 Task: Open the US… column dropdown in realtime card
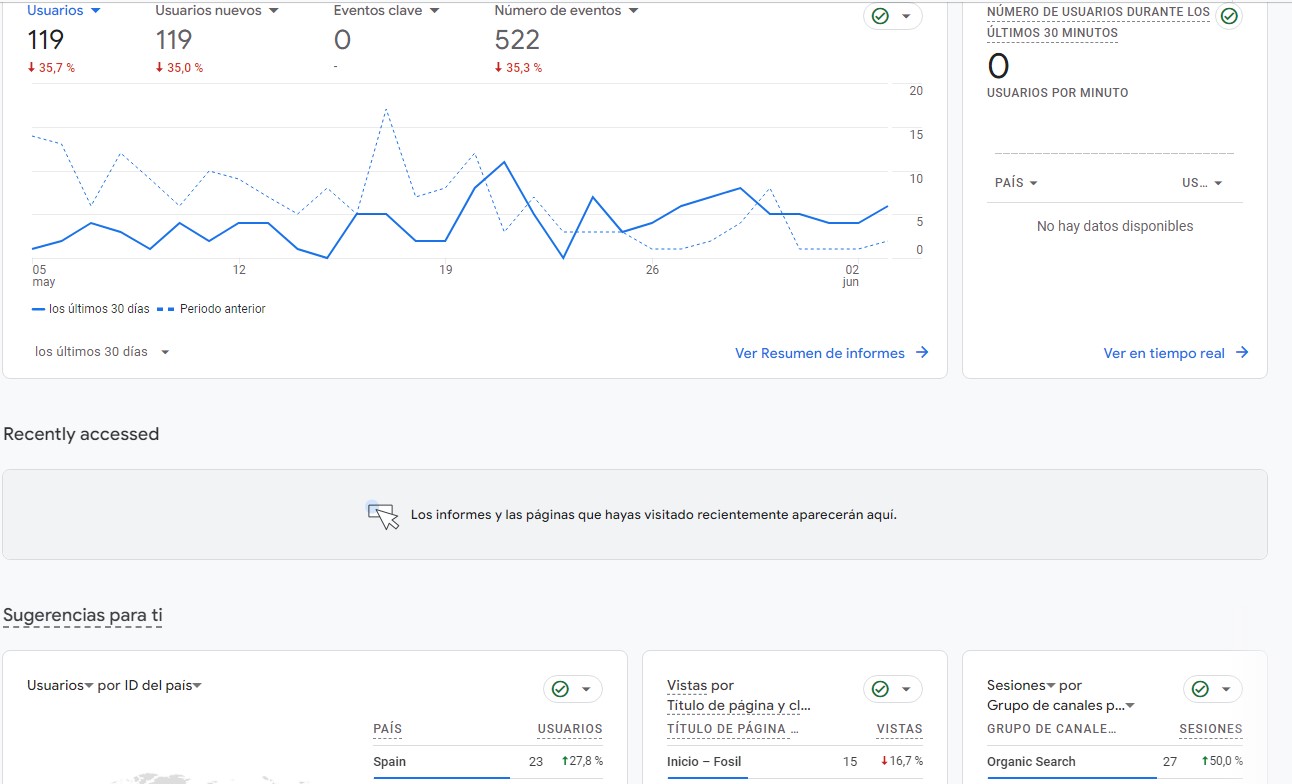1202,183
